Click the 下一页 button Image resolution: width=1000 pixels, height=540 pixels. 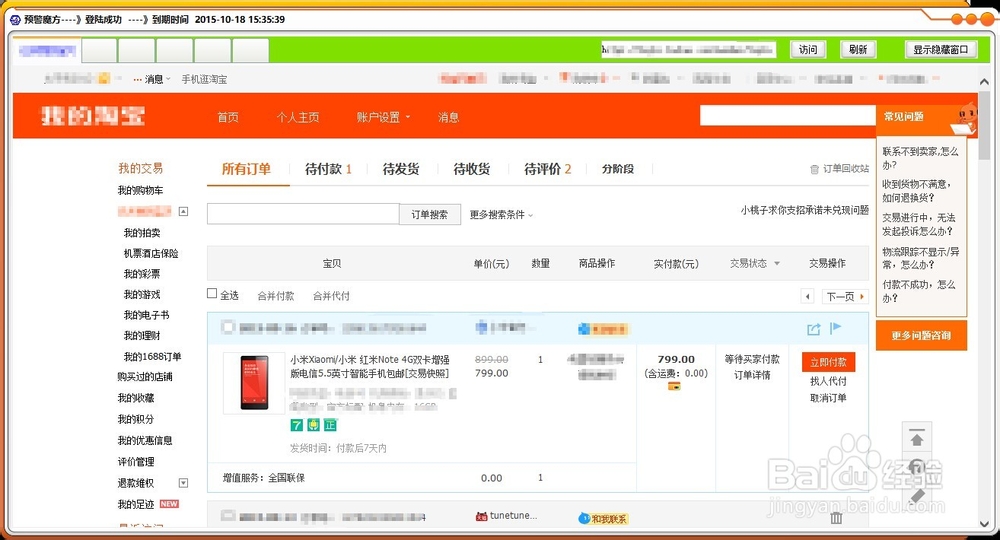[x=845, y=296]
